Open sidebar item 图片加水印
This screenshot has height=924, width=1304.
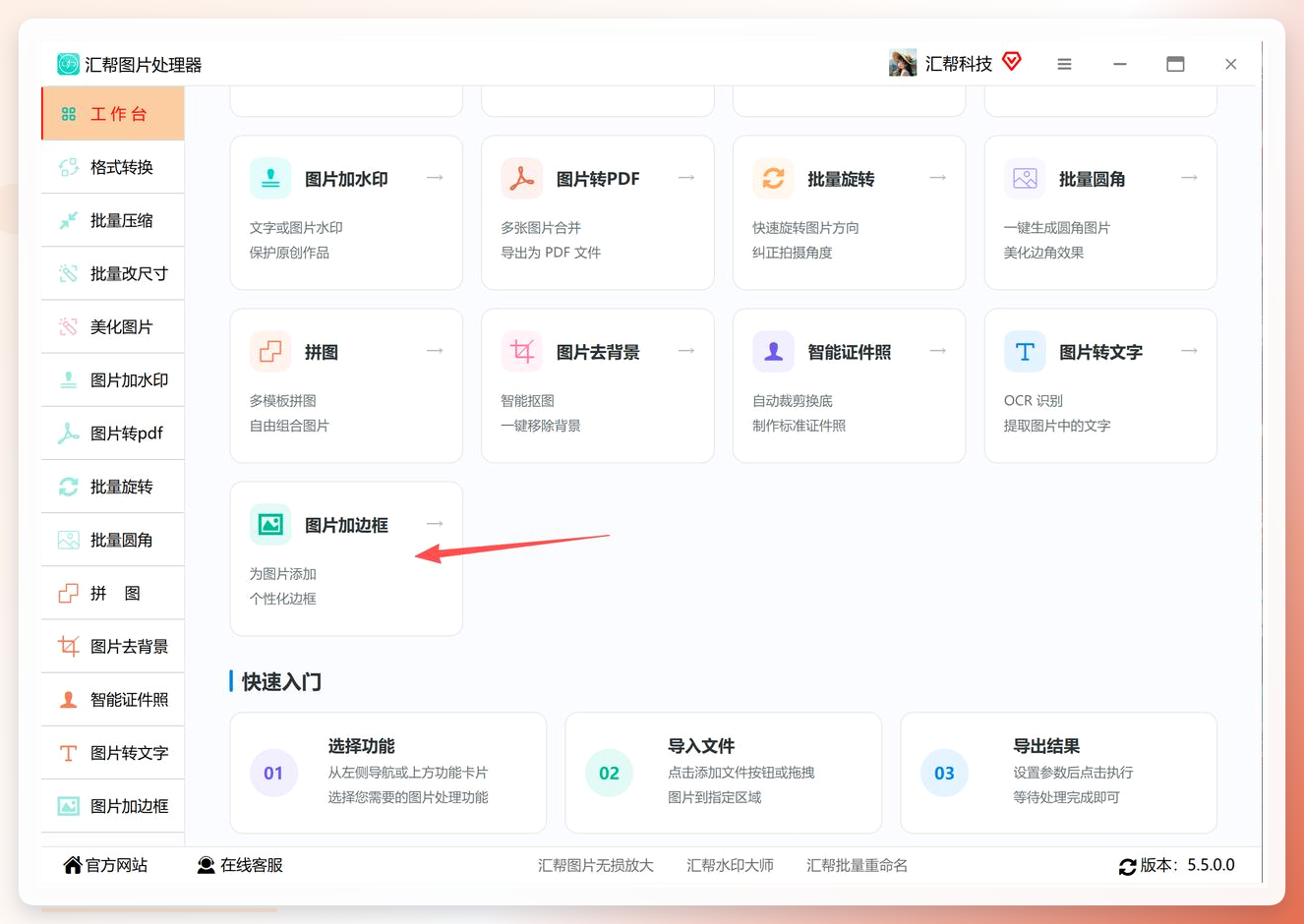coord(112,379)
